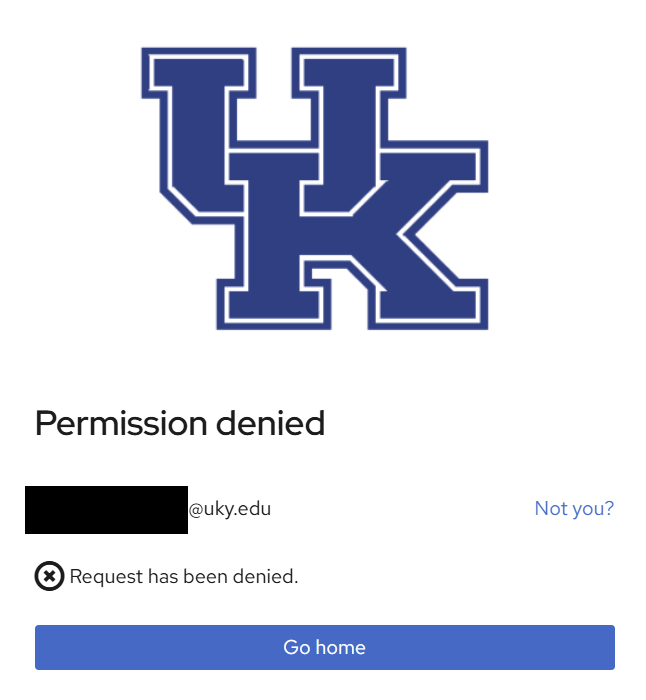
Task: Tap the X icon beside the denied message
Action: [49, 577]
